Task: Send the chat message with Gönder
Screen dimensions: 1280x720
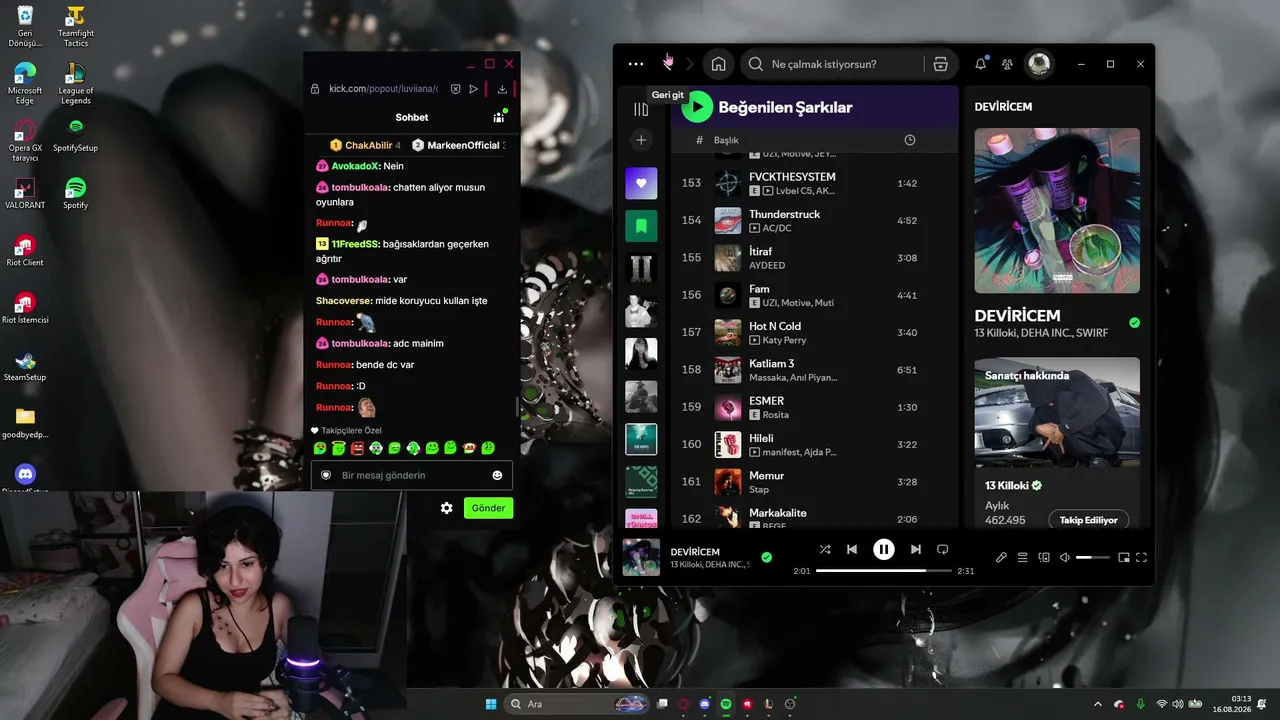Action: pyautogui.click(x=488, y=508)
